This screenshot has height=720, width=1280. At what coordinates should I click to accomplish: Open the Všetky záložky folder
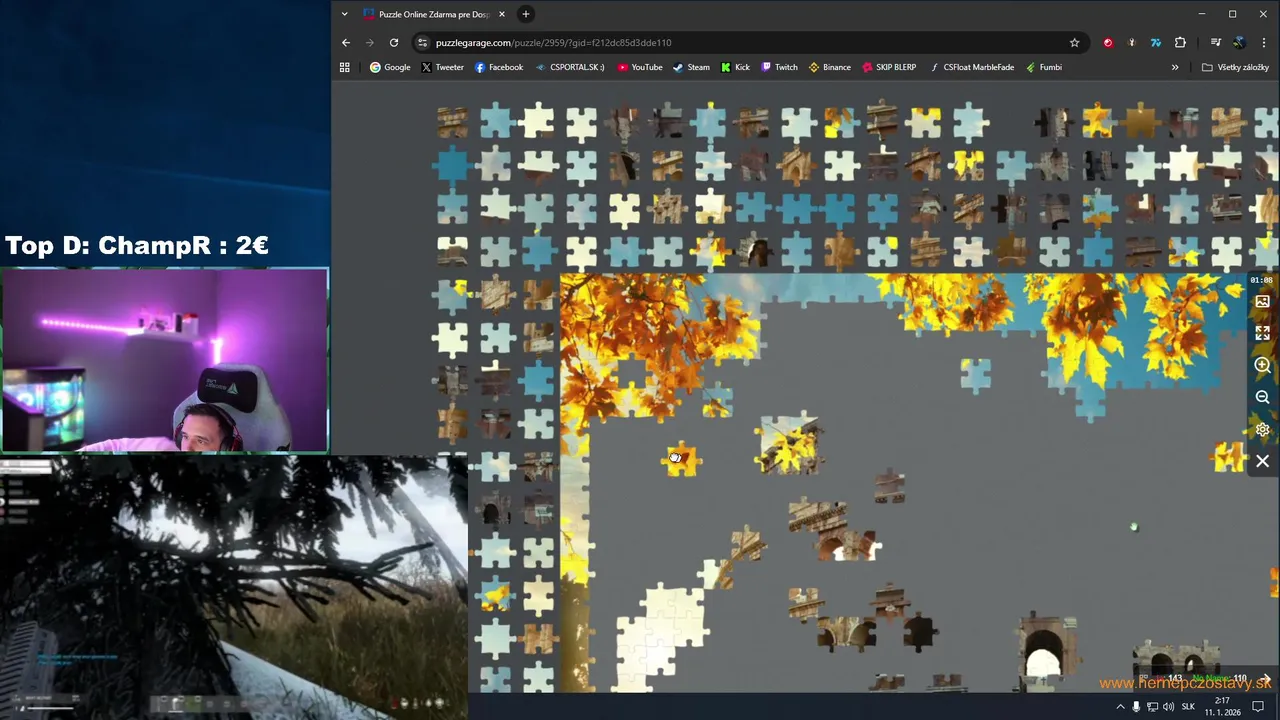[1235, 67]
